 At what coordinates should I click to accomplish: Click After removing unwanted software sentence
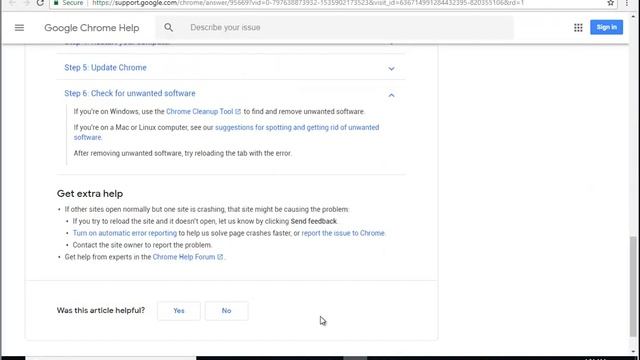click(x=182, y=153)
